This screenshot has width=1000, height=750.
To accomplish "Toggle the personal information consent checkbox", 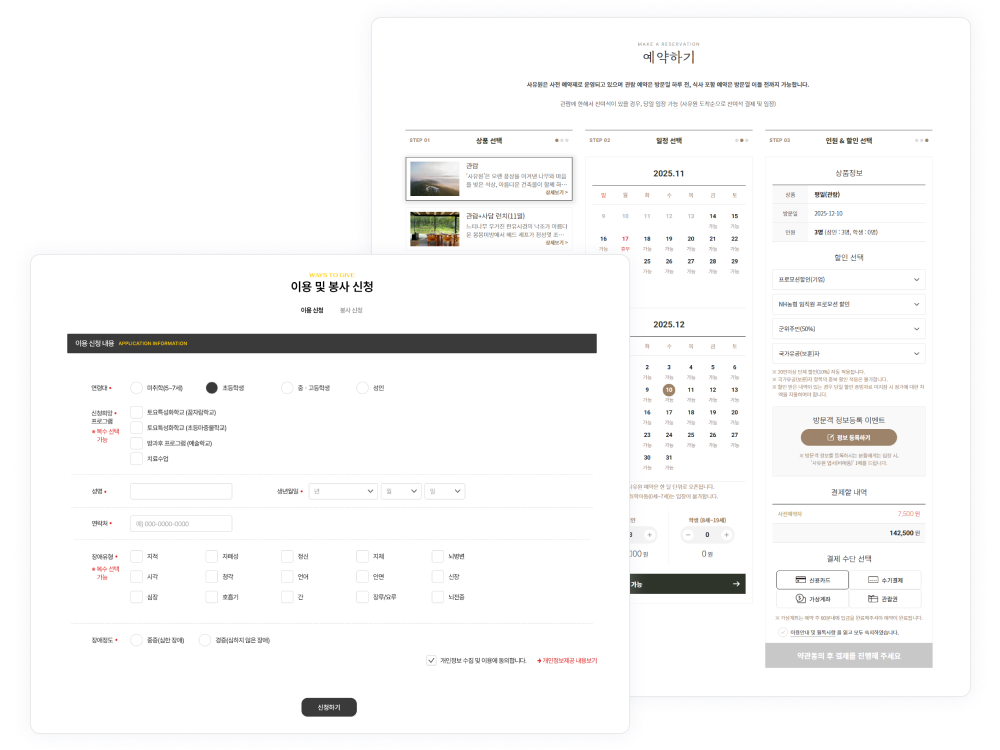I will pos(431,661).
